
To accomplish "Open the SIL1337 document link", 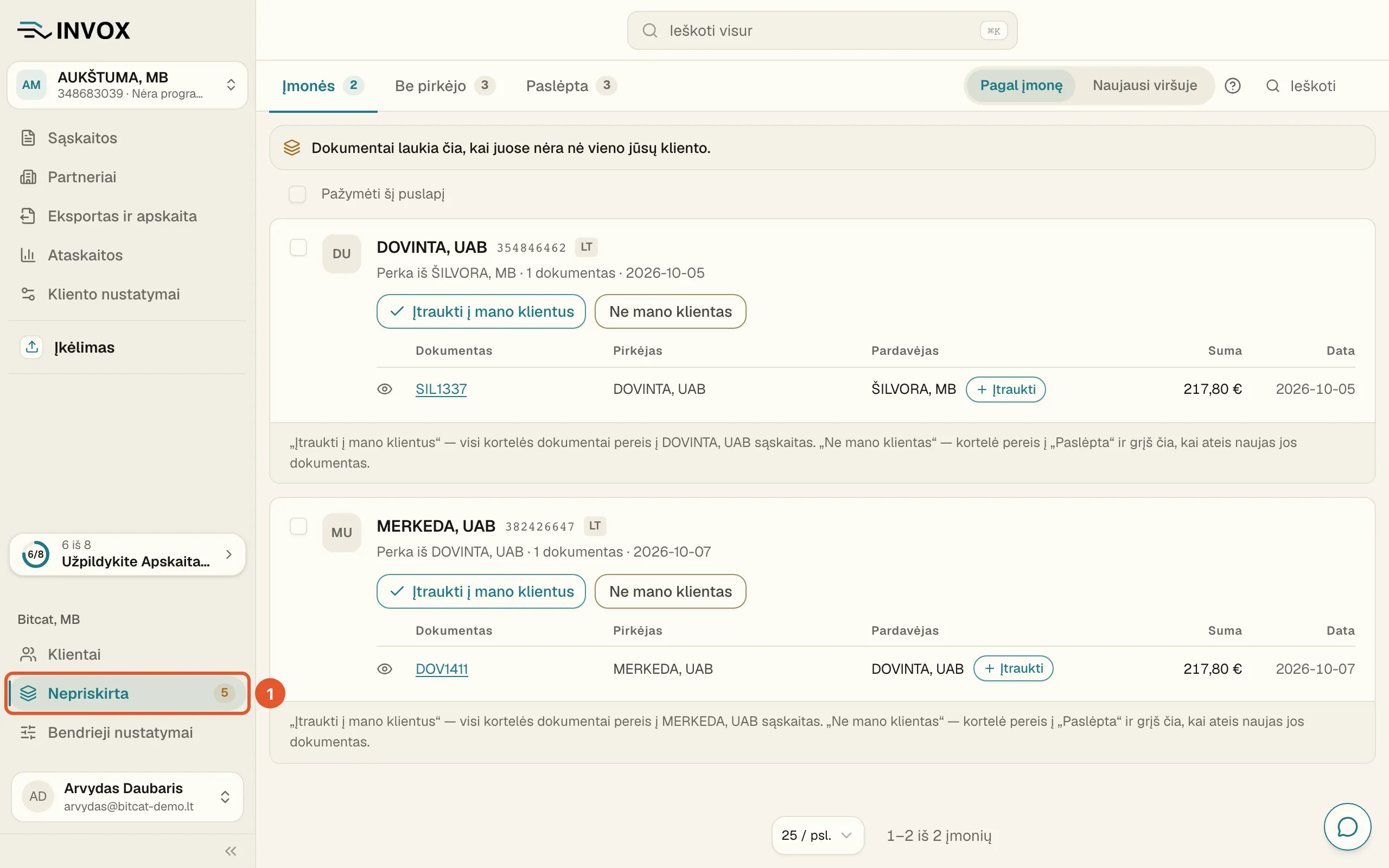I will pos(441,389).
